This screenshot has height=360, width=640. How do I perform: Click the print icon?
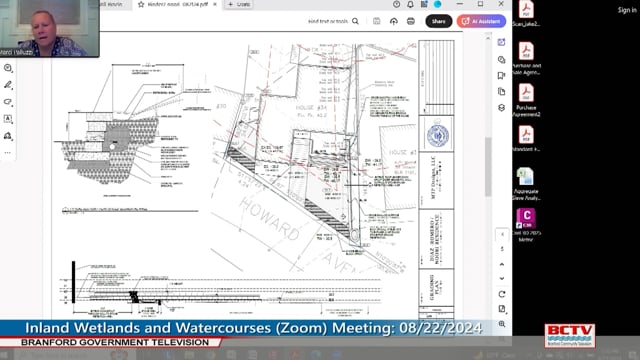[x=411, y=21]
